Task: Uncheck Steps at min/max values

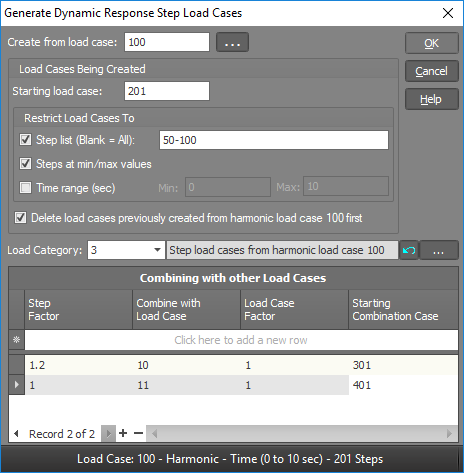Action: [26, 164]
